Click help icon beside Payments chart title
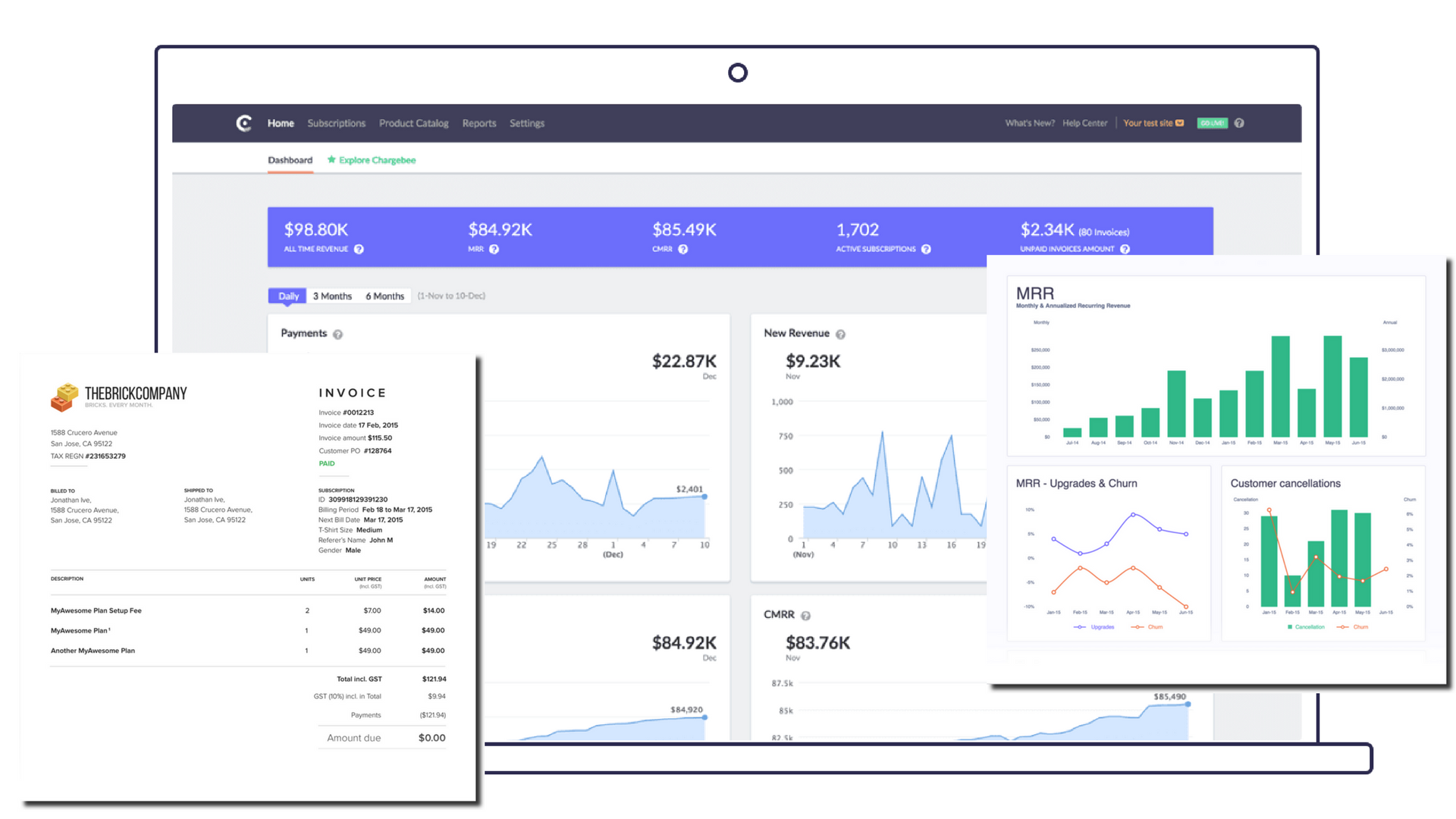The width and height of the screenshot is (1456, 819). tap(337, 334)
